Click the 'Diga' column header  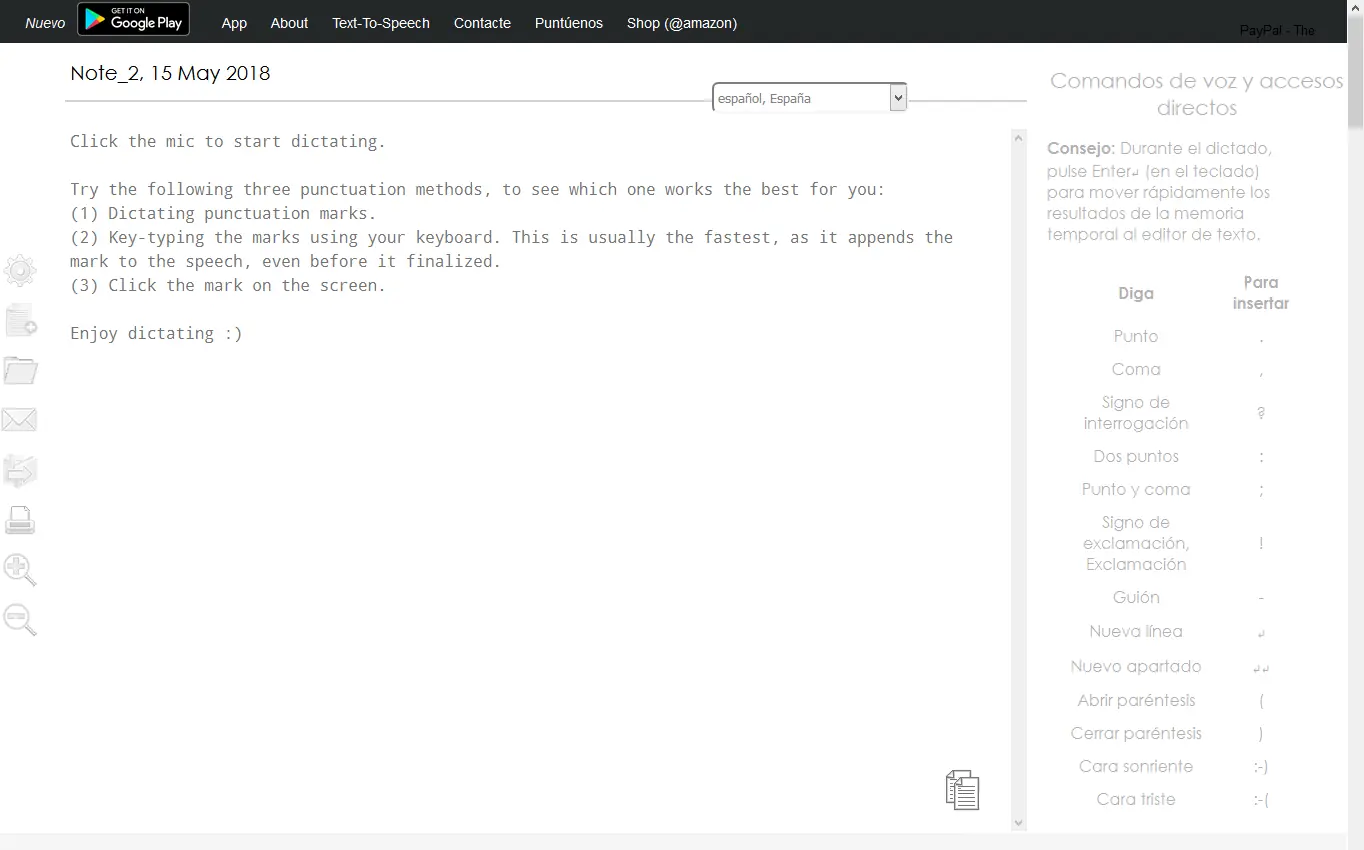pyautogui.click(x=1136, y=293)
